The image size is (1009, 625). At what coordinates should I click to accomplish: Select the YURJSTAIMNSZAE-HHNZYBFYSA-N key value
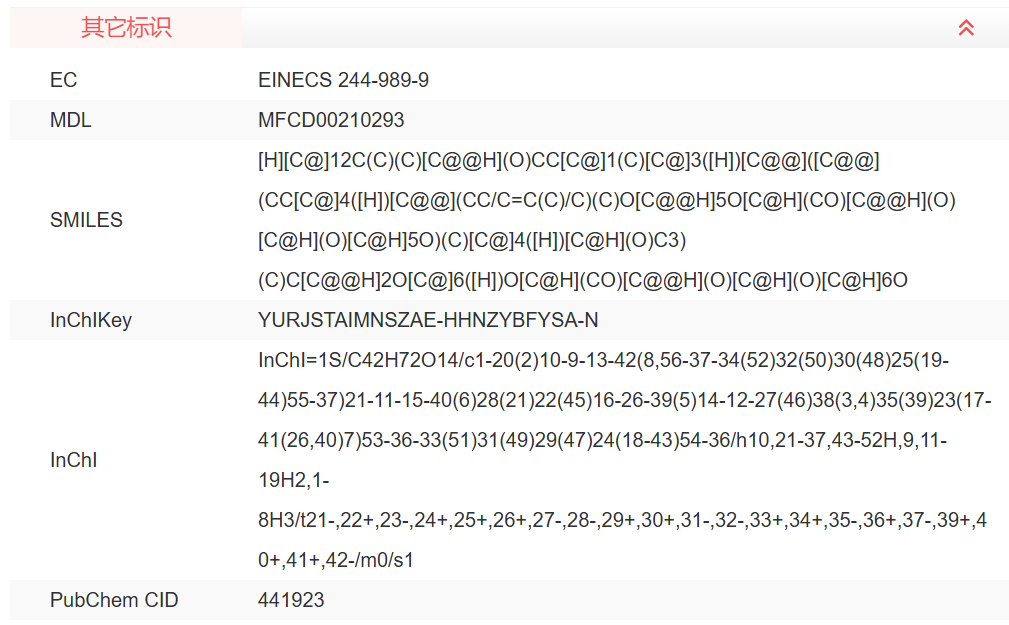pos(428,320)
